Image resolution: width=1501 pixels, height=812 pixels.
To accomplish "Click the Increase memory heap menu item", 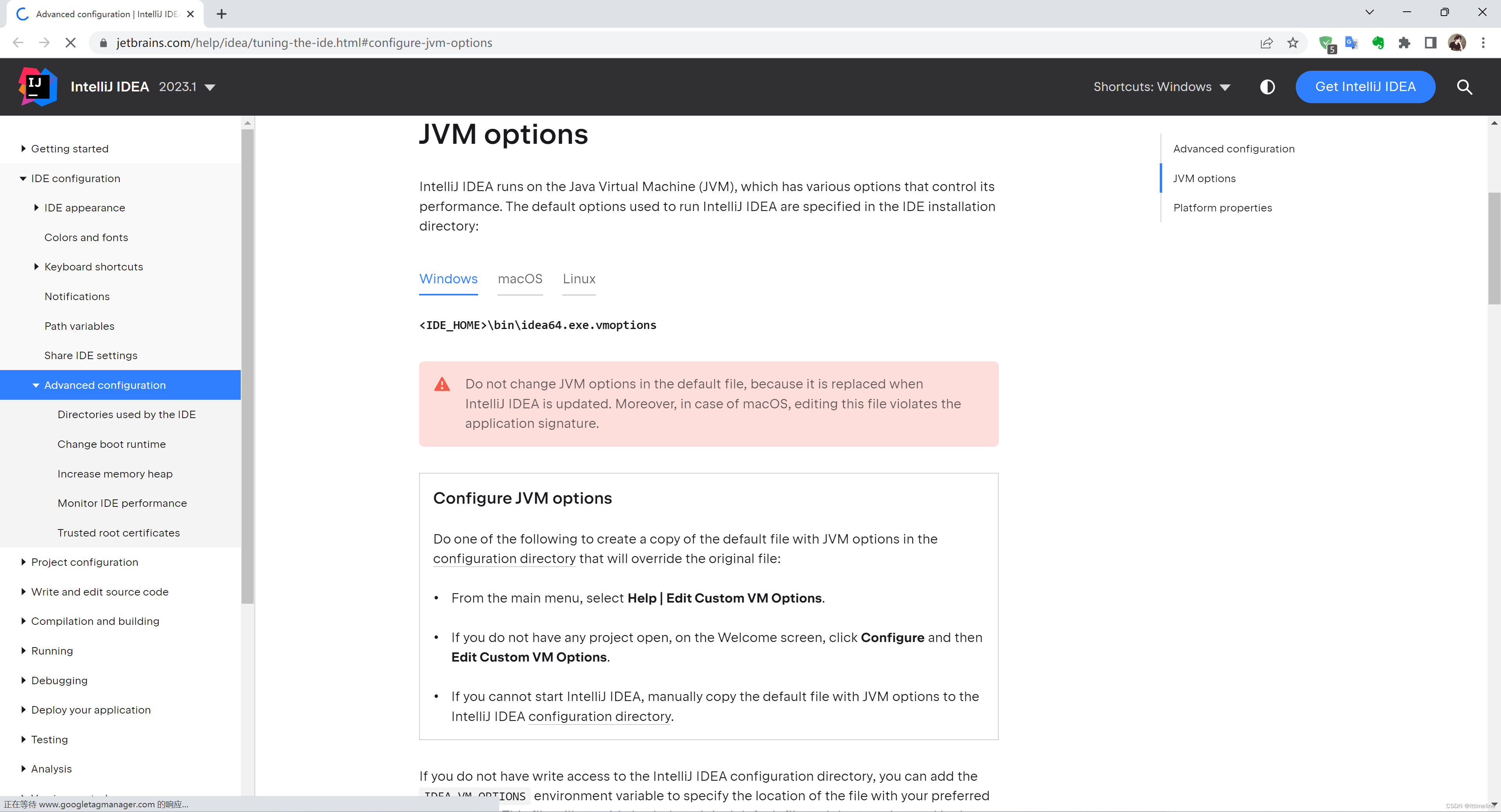I will pos(115,473).
